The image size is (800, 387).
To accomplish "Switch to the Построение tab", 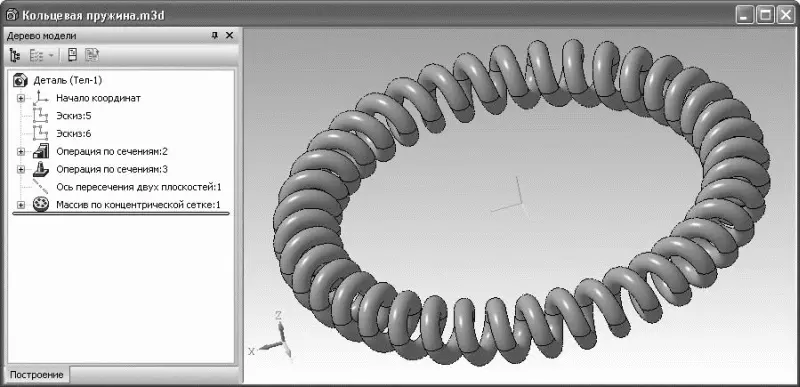I will point(37,375).
